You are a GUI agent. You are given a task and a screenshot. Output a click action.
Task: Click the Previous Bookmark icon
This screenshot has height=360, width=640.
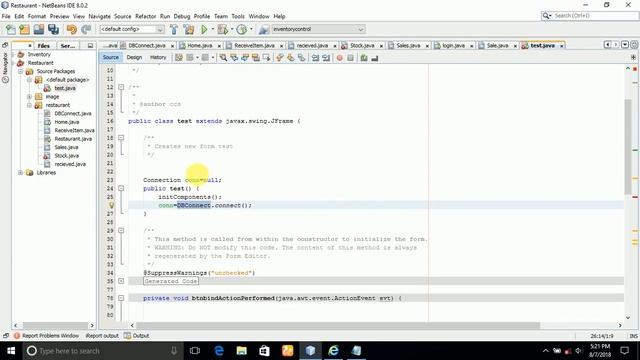[x=280, y=58]
